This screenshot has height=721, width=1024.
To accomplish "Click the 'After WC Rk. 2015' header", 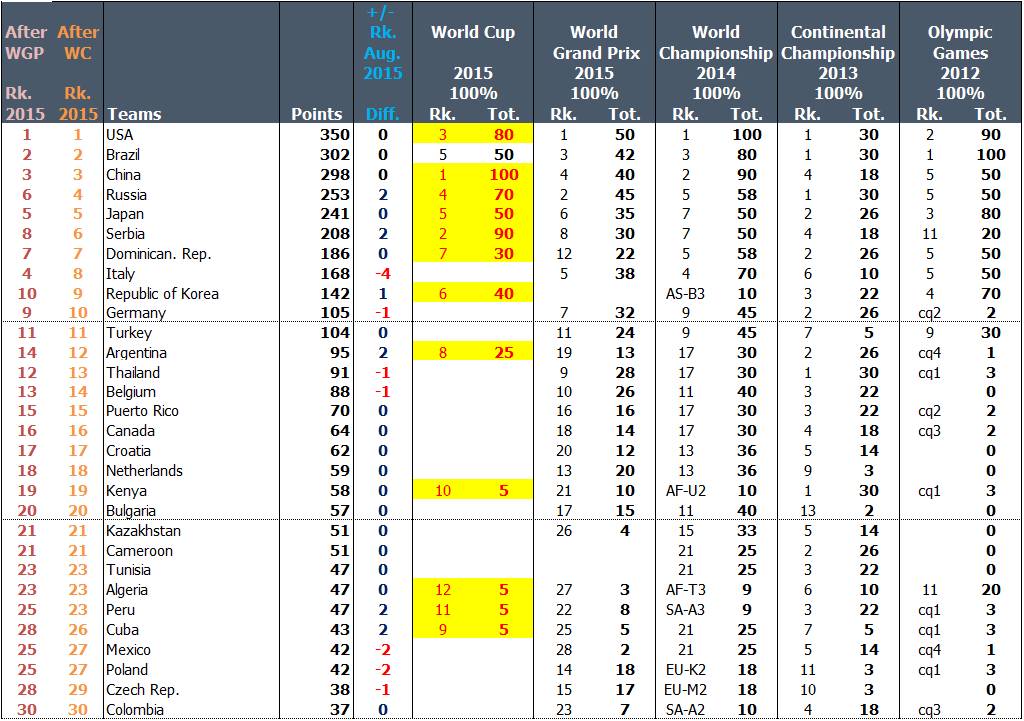I will coord(78,72).
